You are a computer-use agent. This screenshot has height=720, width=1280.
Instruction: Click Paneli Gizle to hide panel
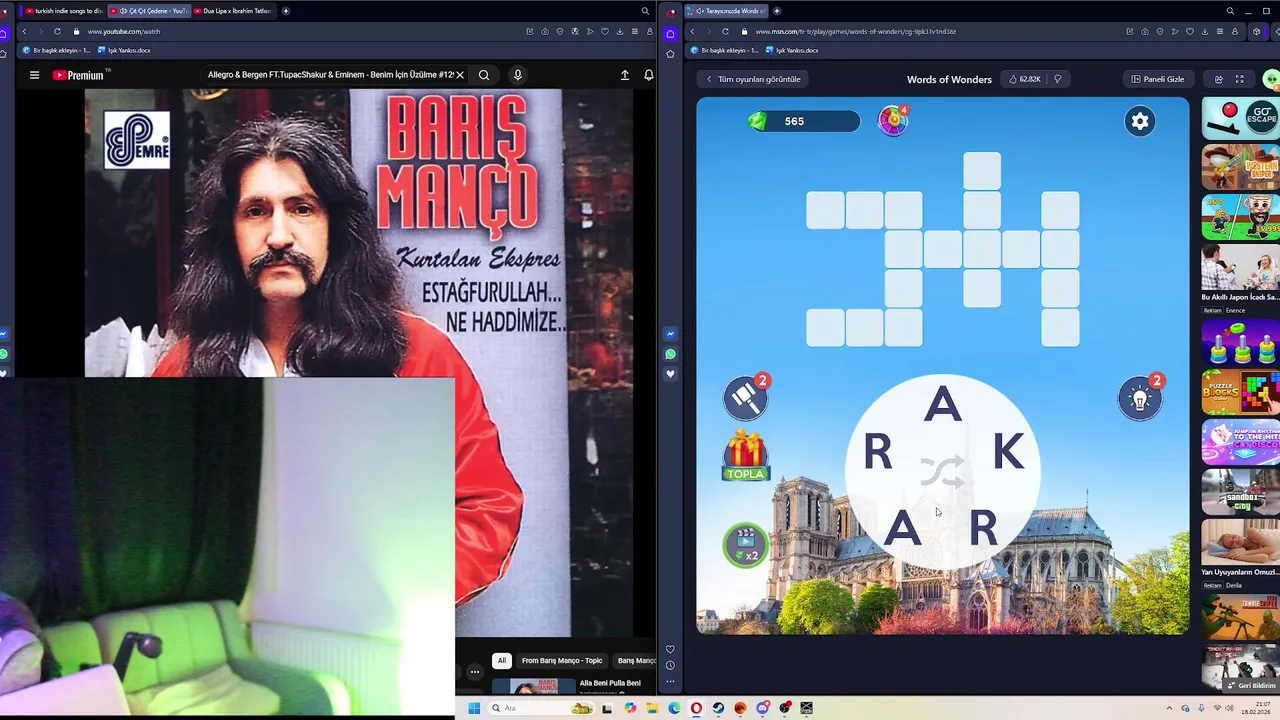1158,79
